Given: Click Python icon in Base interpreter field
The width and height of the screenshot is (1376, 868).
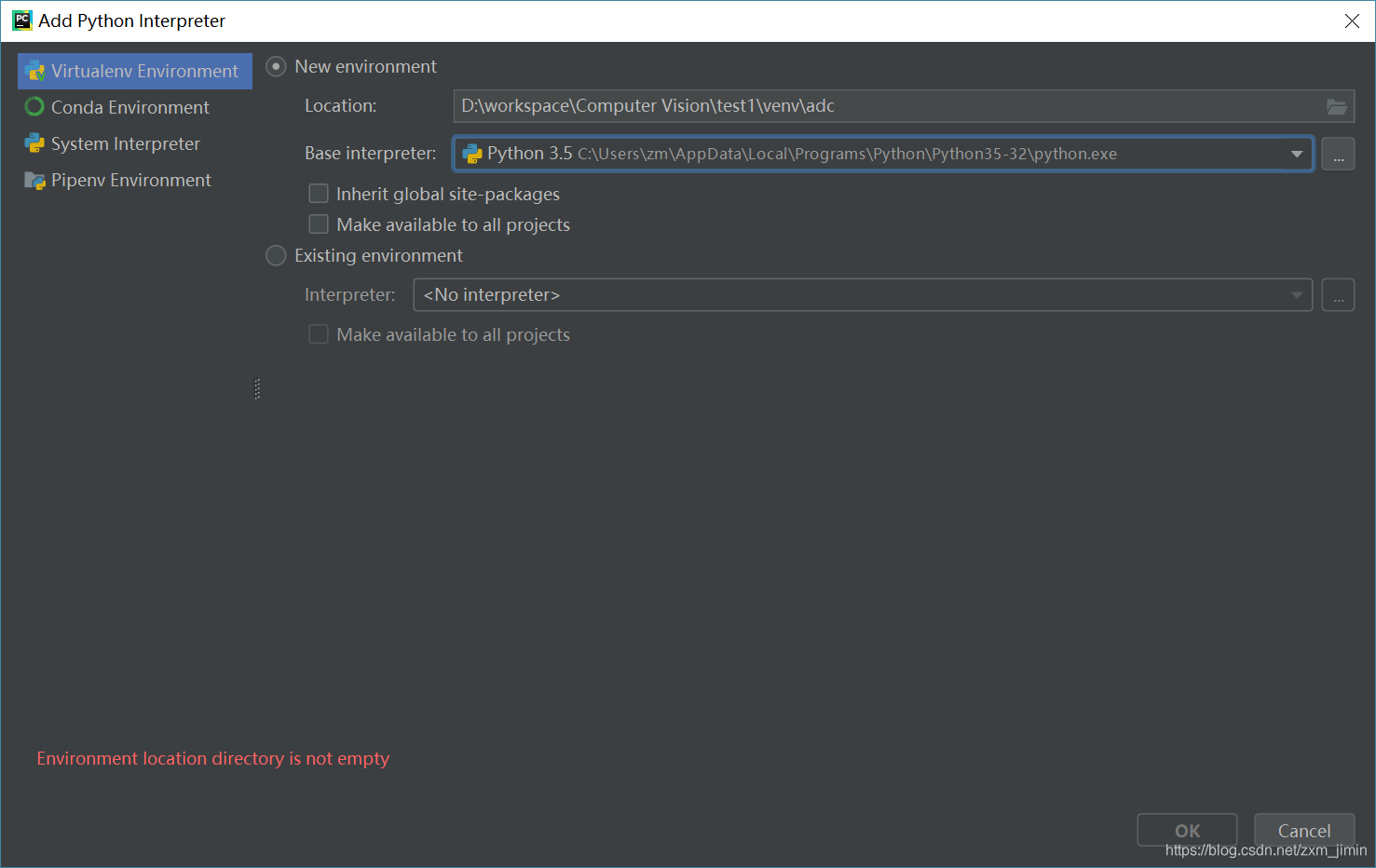Looking at the screenshot, I should [472, 154].
